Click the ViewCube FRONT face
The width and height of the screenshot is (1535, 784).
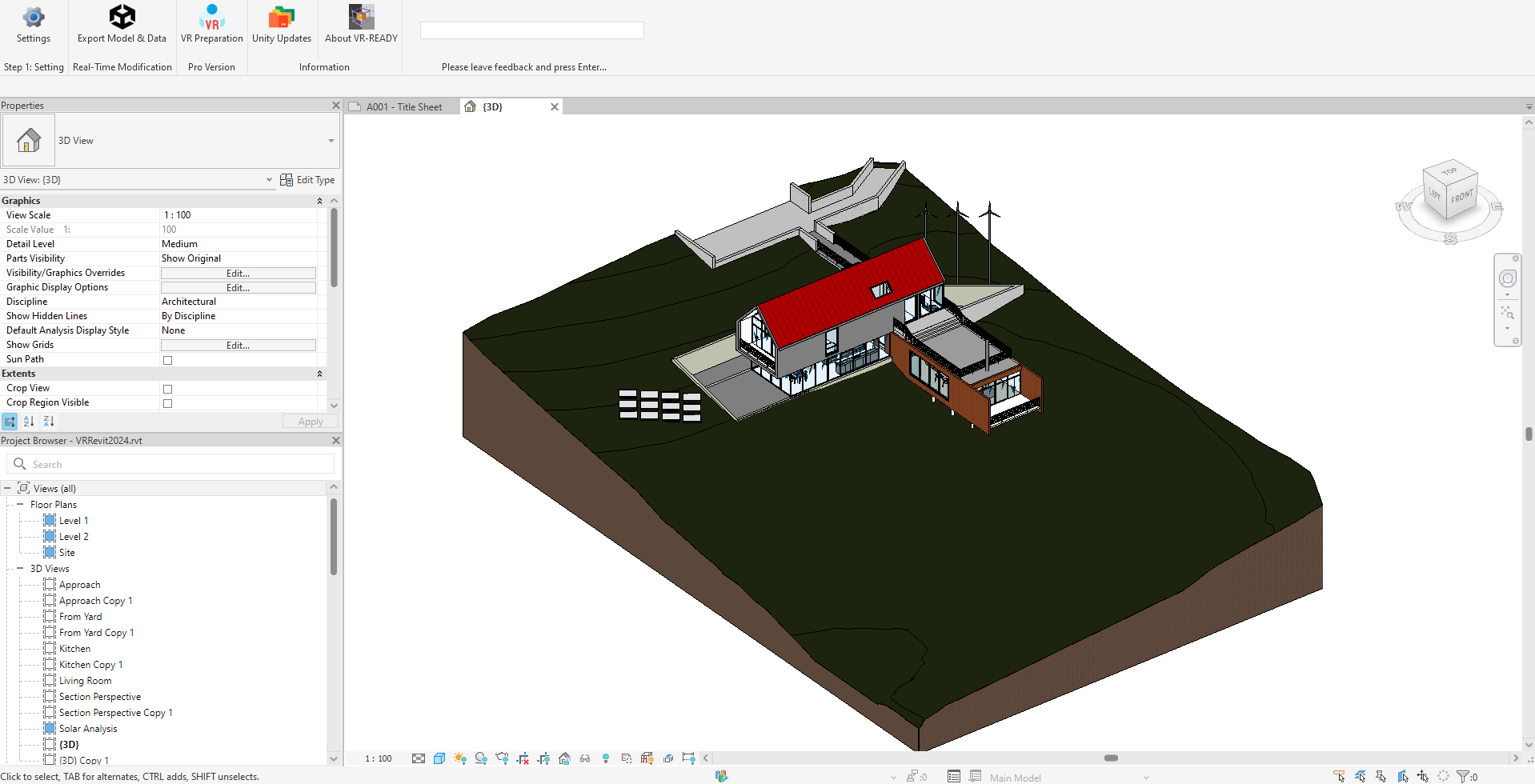pos(1461,197)
